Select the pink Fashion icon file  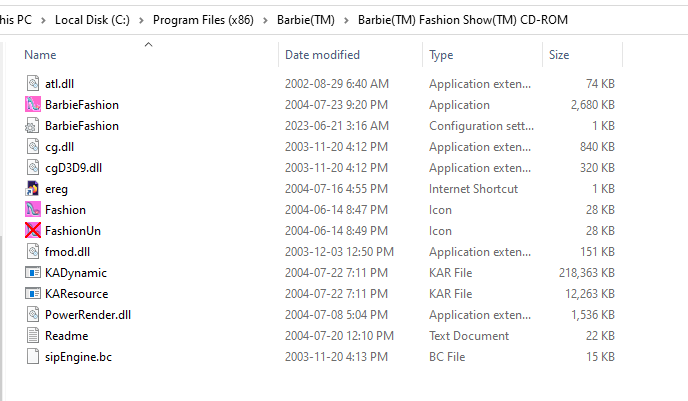click(32, 209)
